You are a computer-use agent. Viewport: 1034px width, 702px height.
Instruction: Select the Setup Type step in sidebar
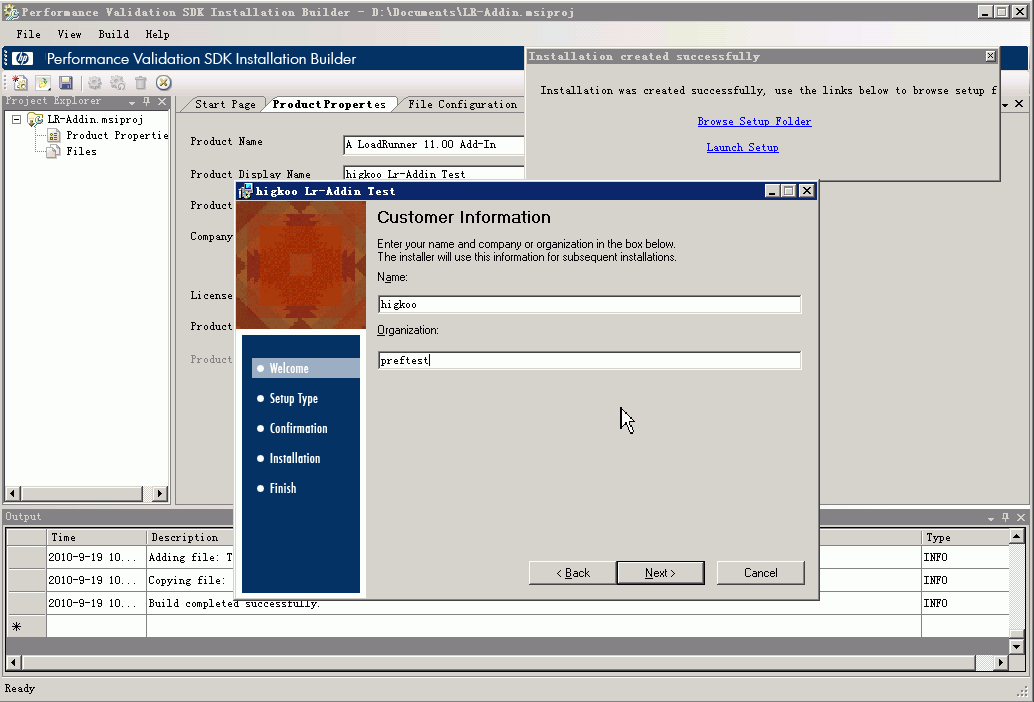point(293,399)
